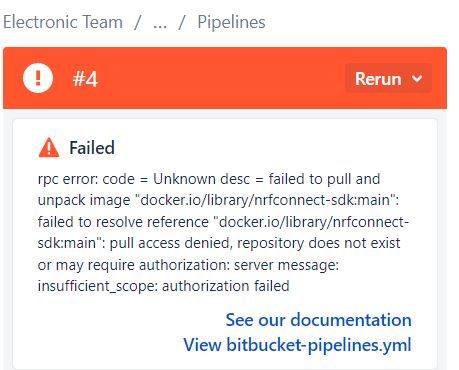The height and width of the screenshot is (370, 459).
Task: Expand the Rerun dropdown chevron
Action: pos(417,79)
